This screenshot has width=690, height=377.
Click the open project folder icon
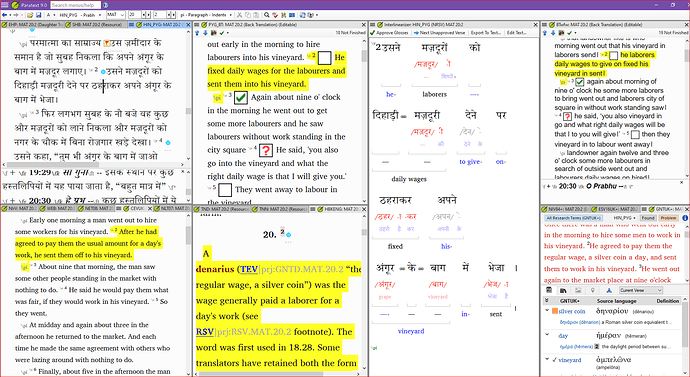coord(30,15)
